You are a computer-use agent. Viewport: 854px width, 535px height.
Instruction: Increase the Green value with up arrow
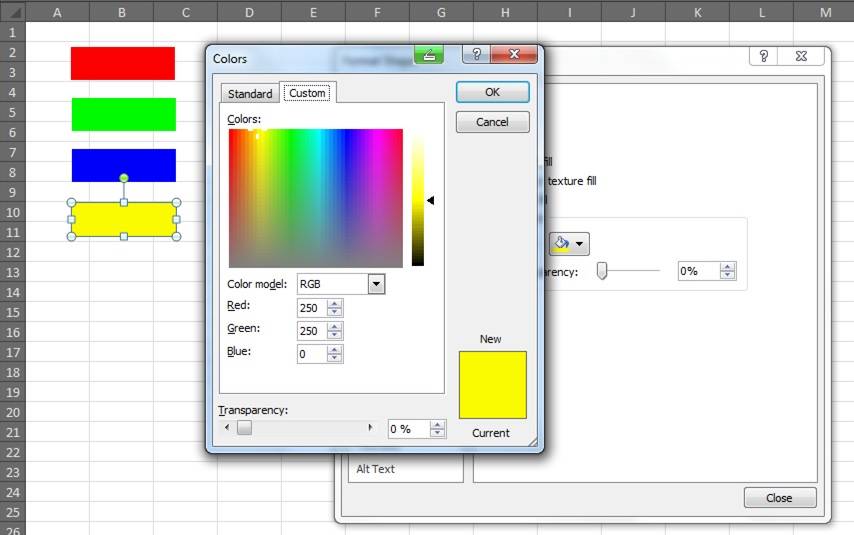point(334,326)
